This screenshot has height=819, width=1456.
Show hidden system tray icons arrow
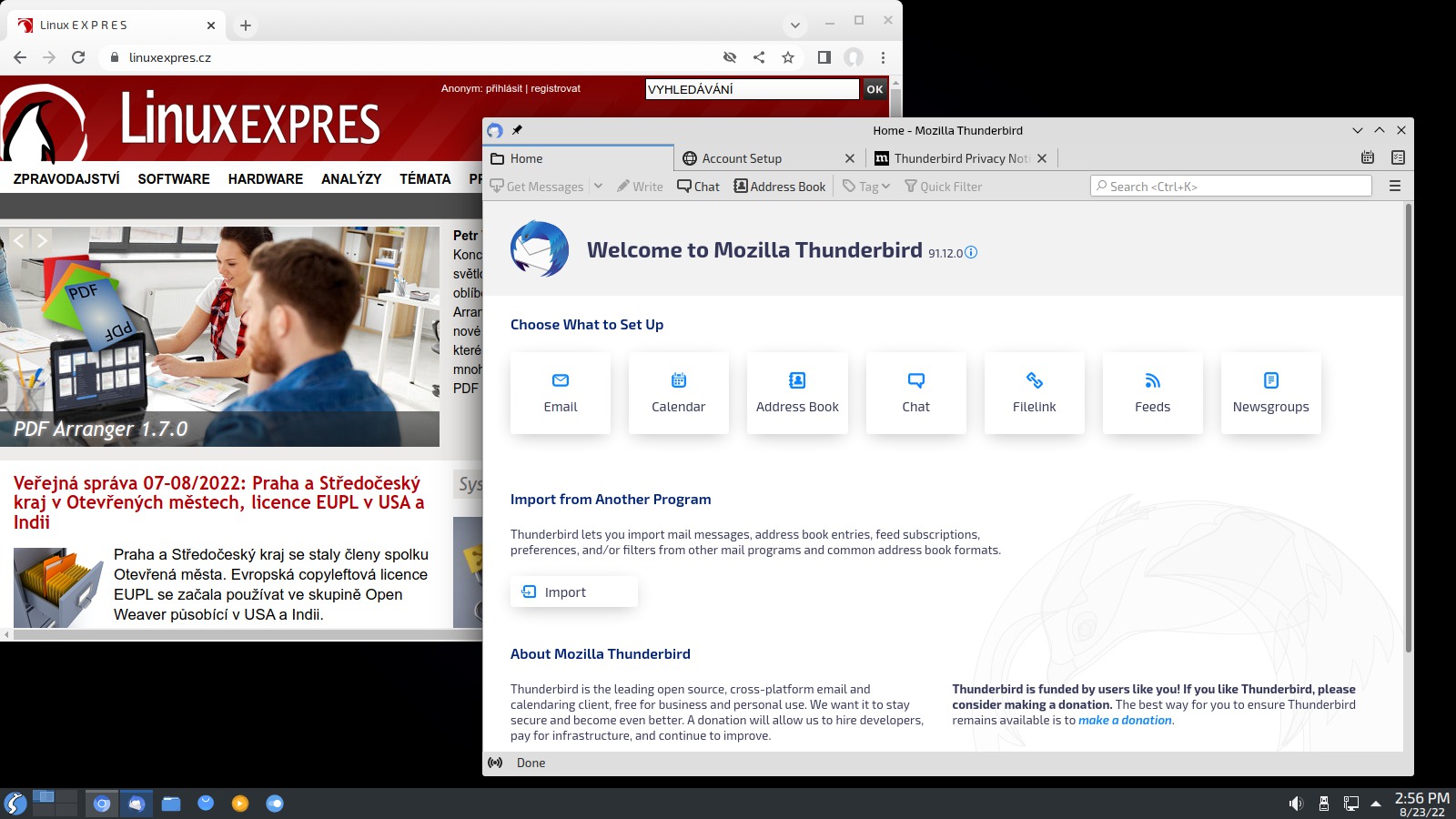pyautogui.click(x=1376, y=803)
